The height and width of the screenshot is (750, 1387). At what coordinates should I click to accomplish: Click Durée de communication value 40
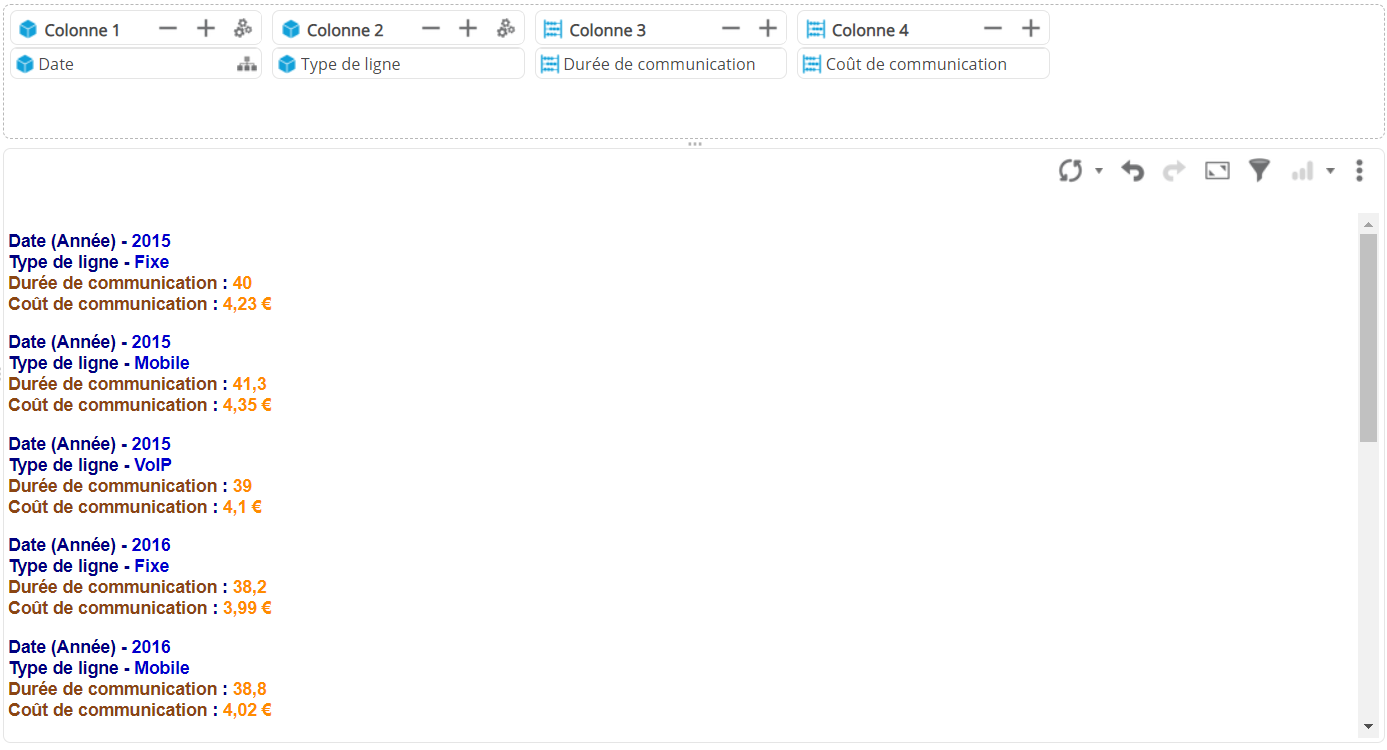242,283
